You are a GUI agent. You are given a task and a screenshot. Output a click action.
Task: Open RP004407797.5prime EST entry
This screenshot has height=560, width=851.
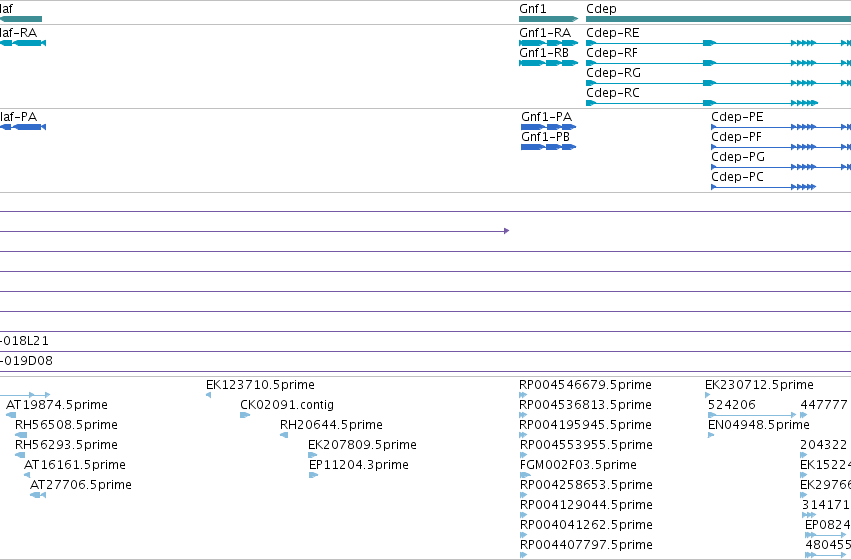pos(586,546)
